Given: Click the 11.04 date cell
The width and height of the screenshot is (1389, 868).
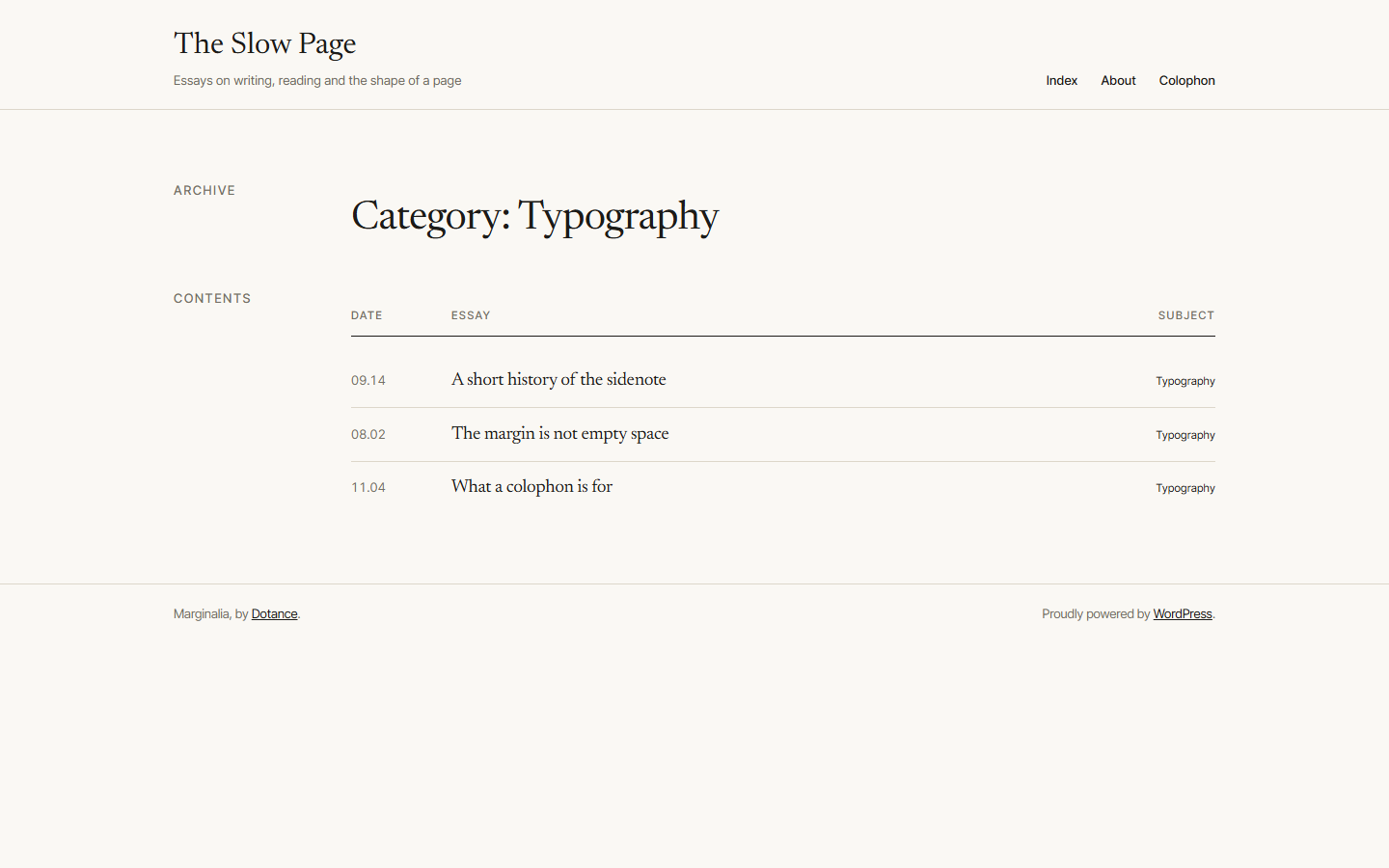Looking at the screenshot, I should pyautogui.click(x=368, y=488).
